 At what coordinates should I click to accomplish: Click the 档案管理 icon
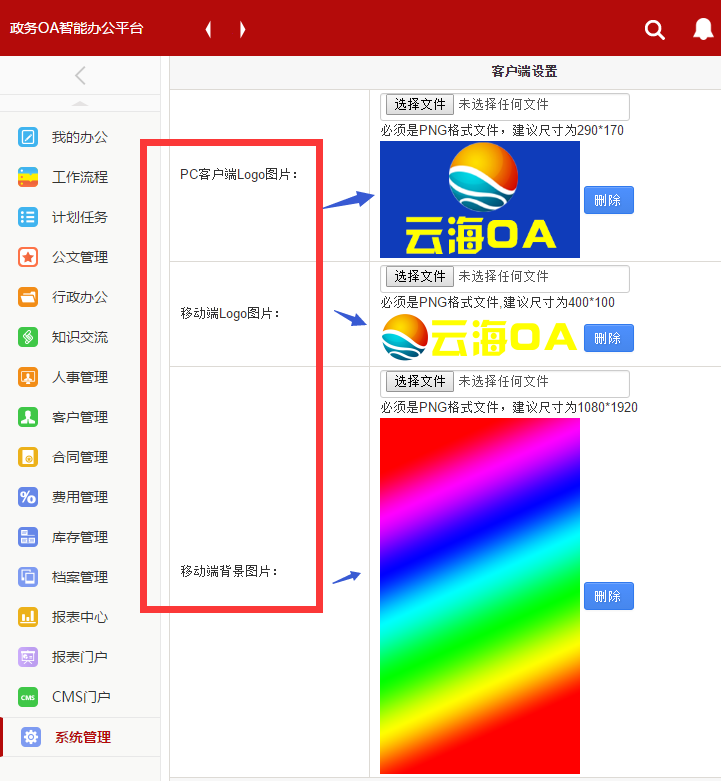point(28,577)
